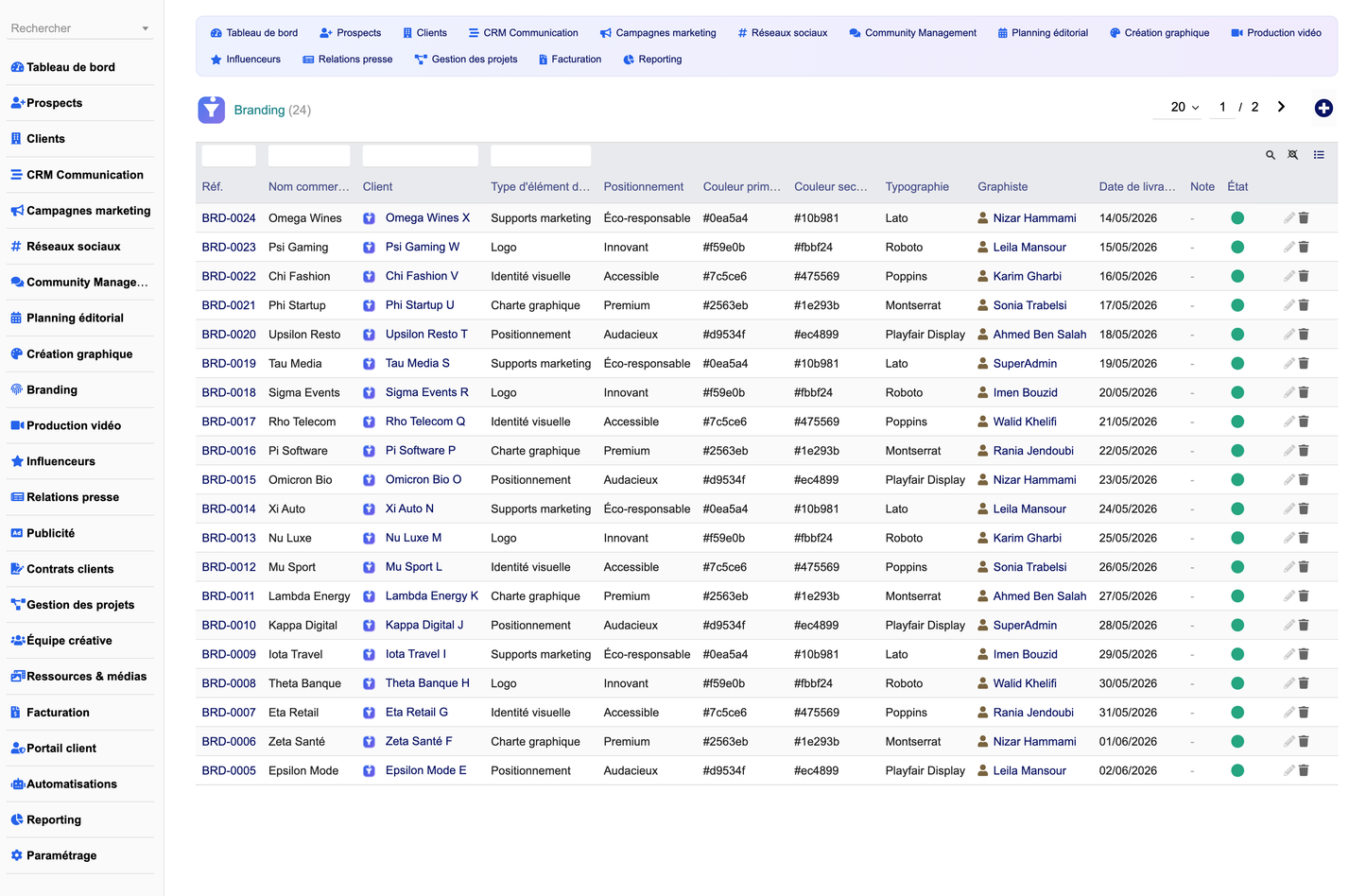The image size is (1366, 896).
Task: Click client icon beside Psi Gaming W
Action: [370, 248]
